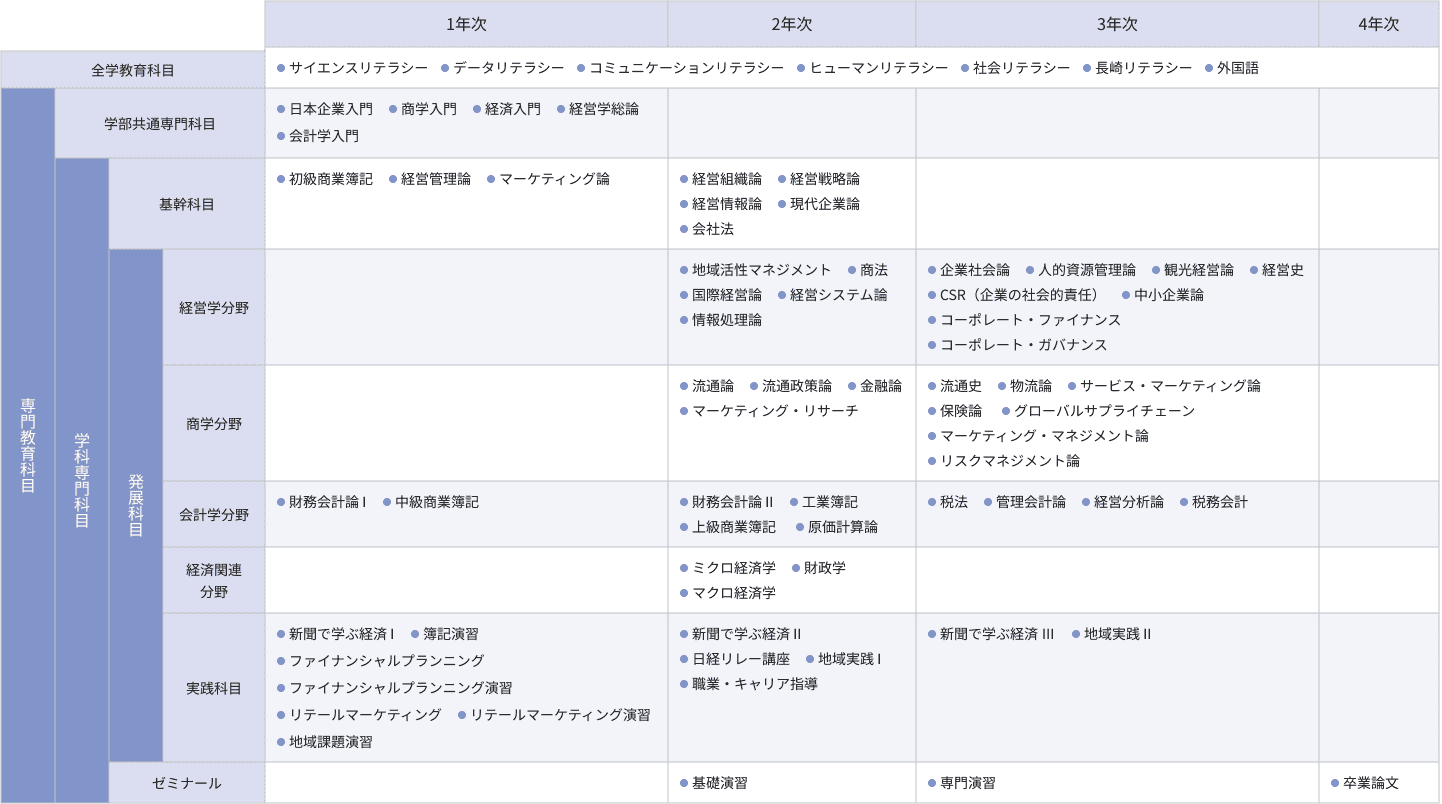
Task: Select the ミクロ経済学 course
Action: click(x=727, y=568)
